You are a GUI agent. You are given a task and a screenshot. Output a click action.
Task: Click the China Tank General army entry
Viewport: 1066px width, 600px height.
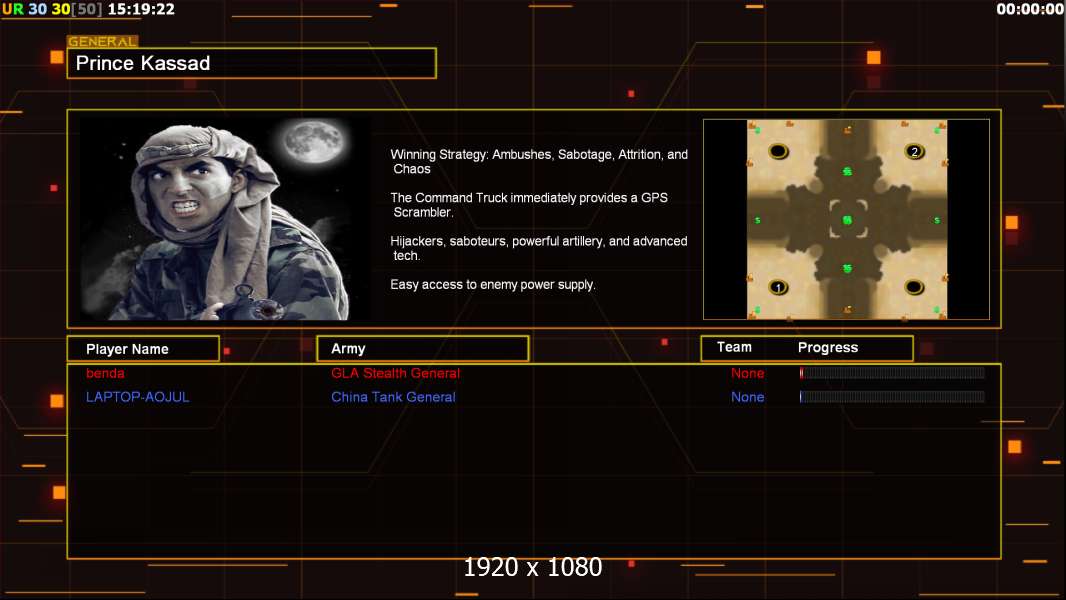394,397
